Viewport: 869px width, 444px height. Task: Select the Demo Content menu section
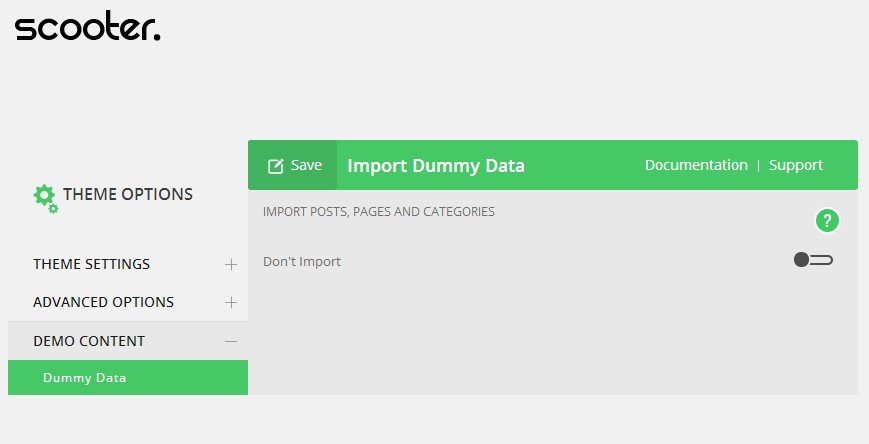(x=89, y=341)
